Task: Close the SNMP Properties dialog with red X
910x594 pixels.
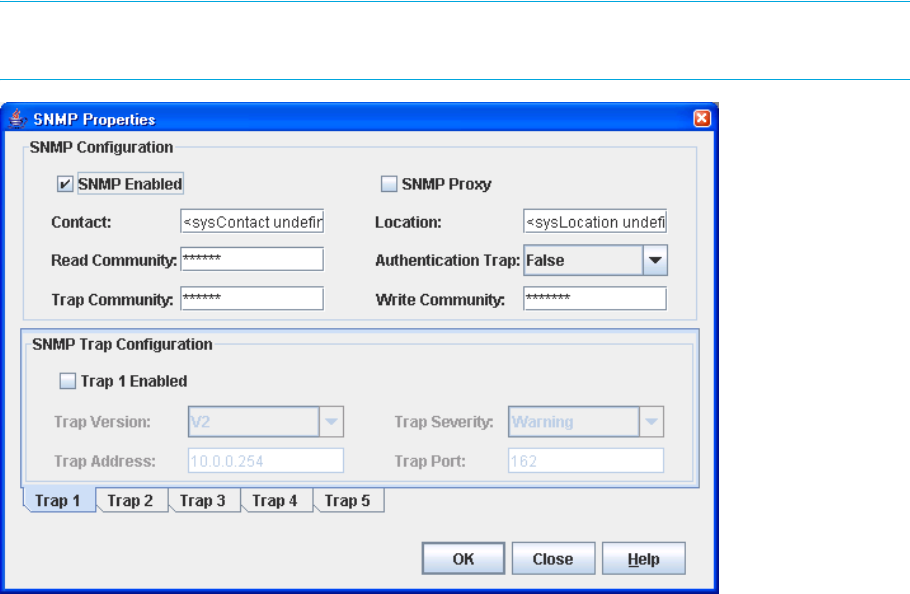Action: (702, 118)
